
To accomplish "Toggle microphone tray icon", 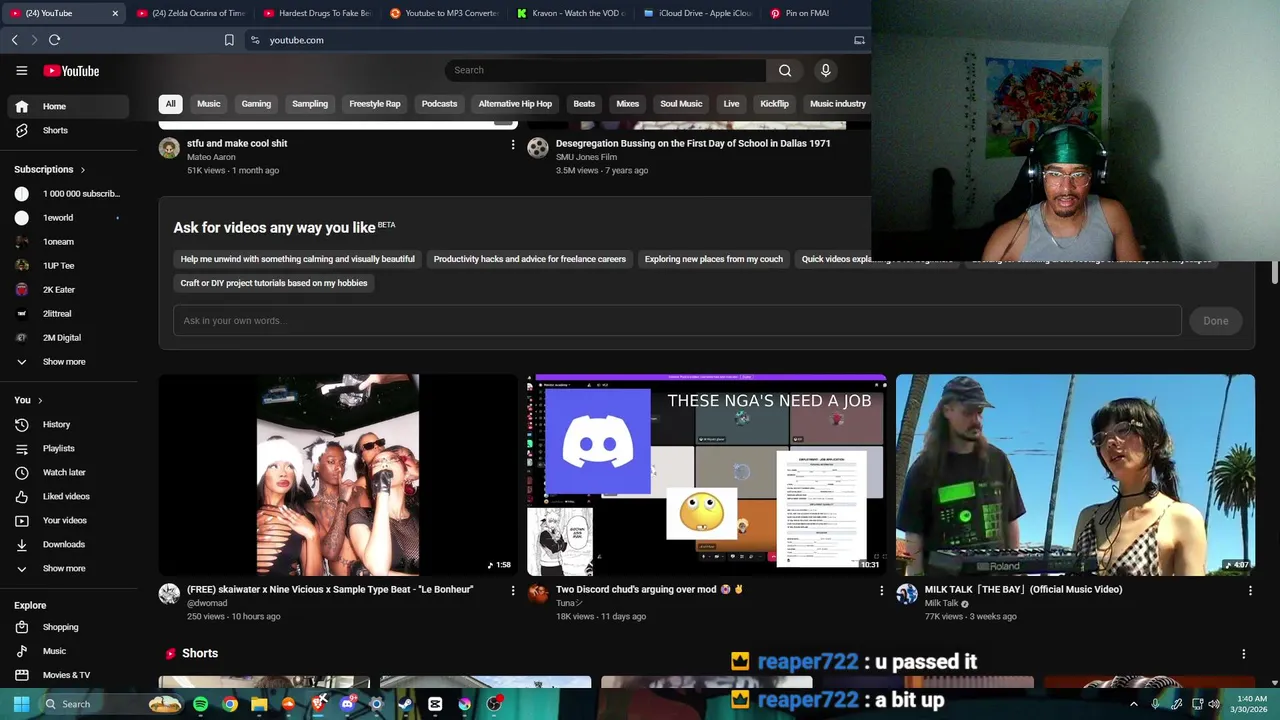I will pyautogui.click(x=1155, y=704).
